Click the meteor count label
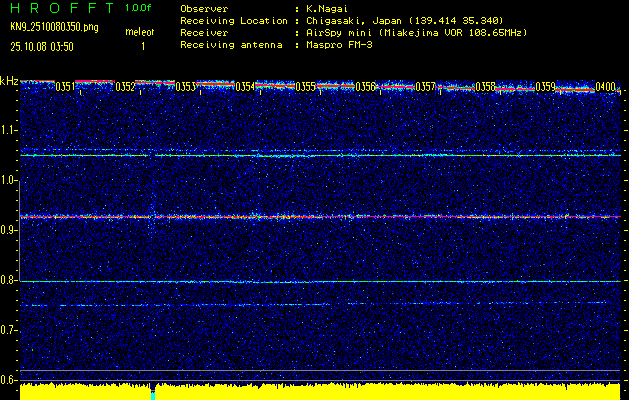 click(x=139, y=33)
